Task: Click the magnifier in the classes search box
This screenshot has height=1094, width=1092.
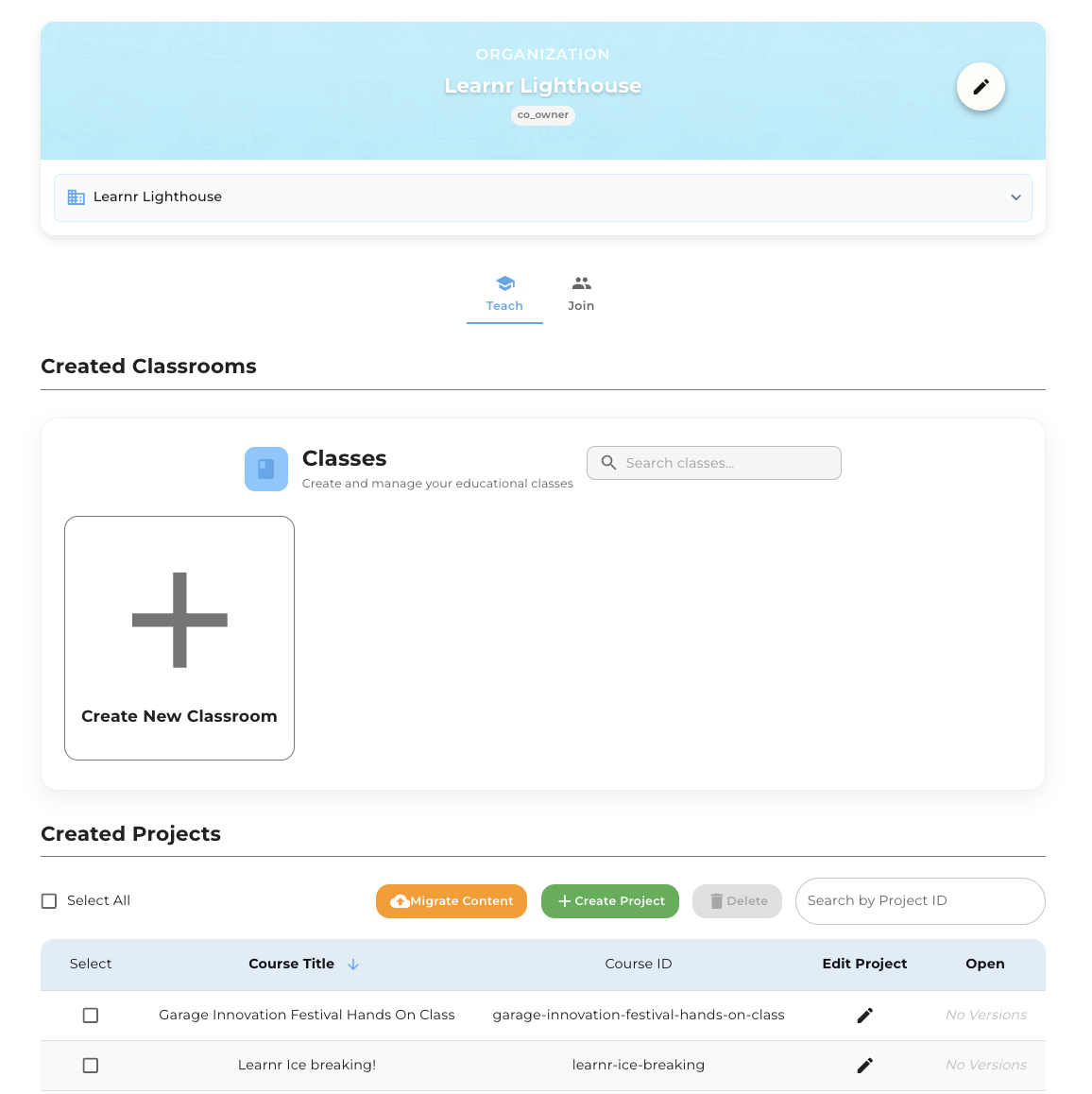Action: coord(608,463)
